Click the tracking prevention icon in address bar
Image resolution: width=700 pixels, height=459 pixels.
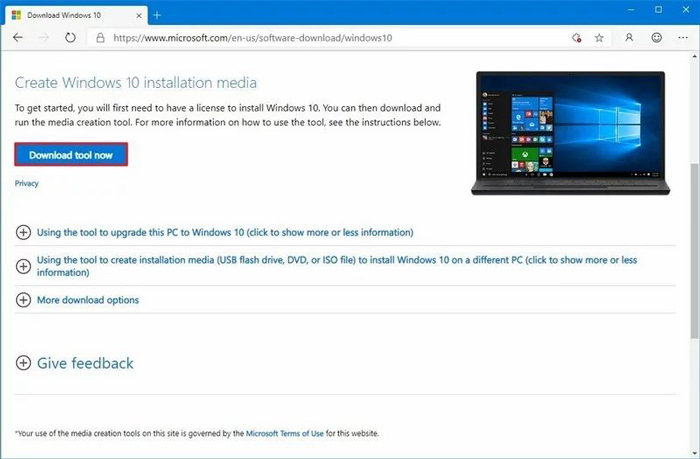[x=576, y=37]
